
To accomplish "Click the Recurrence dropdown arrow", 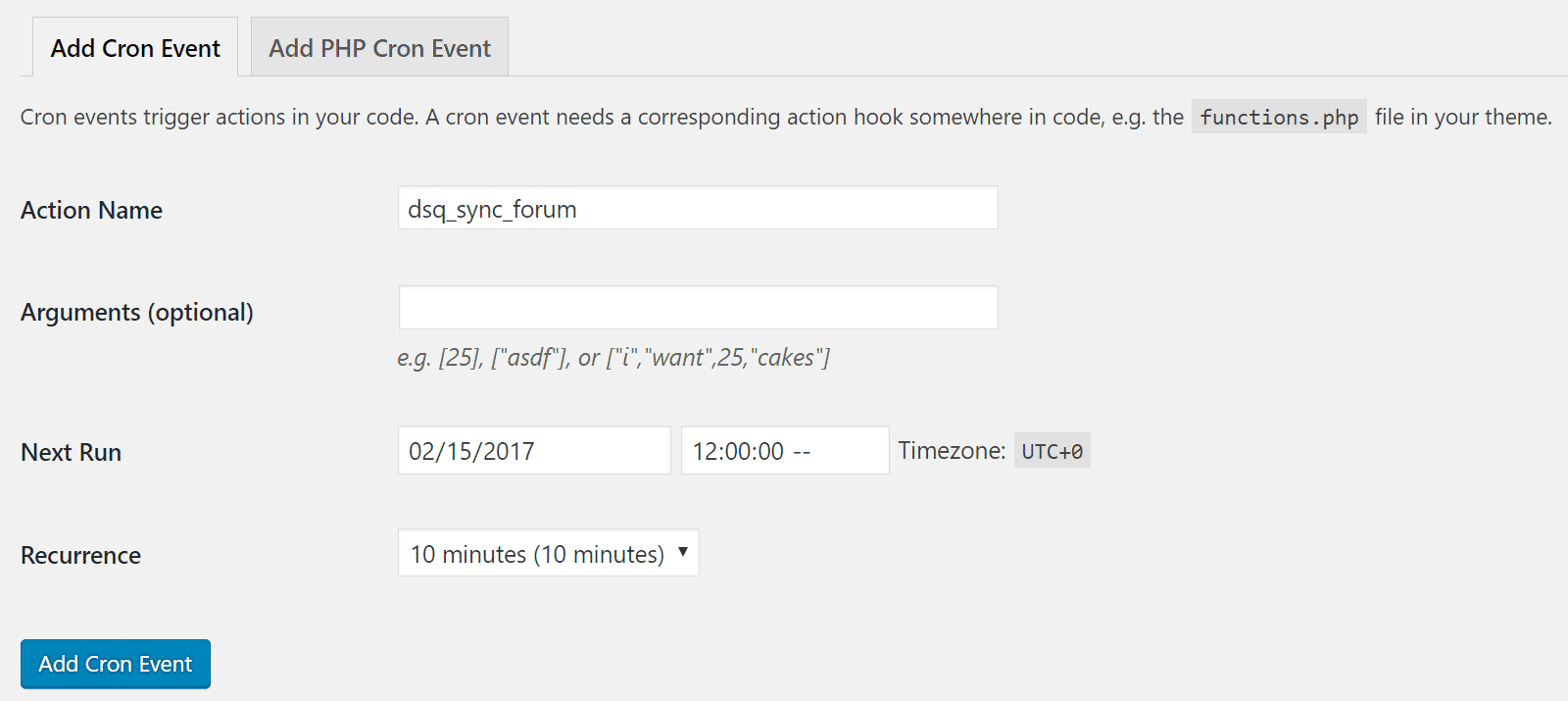I will point(683,552).
